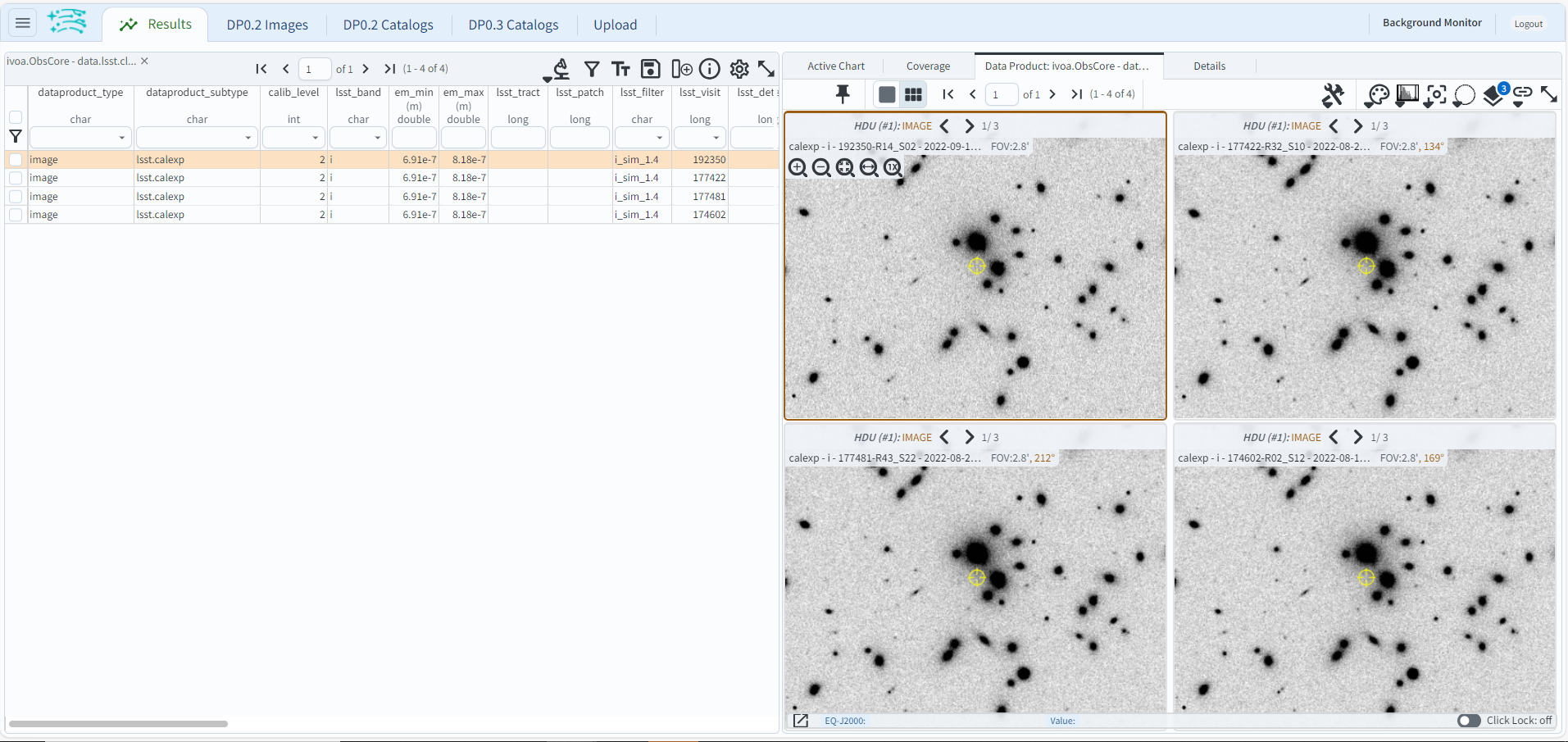Viewport: 1568px width, 742px height.
Task: Zoom out on the first image
Action: [821, 168]
